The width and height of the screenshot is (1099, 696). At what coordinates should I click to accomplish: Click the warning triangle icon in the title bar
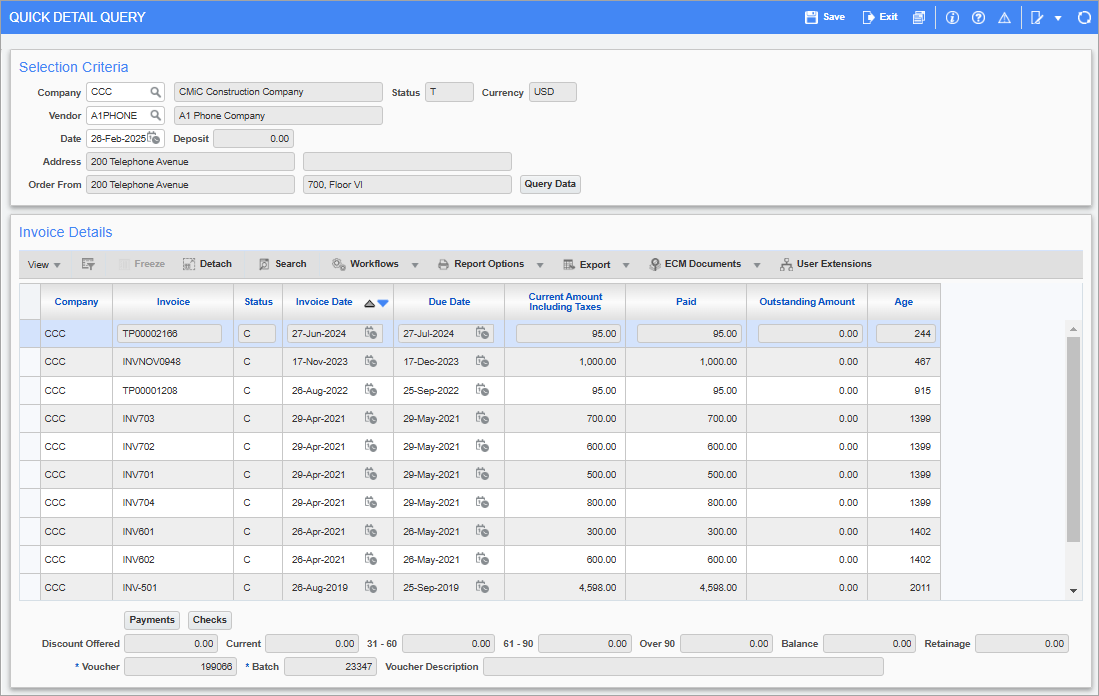[1004, 17]
